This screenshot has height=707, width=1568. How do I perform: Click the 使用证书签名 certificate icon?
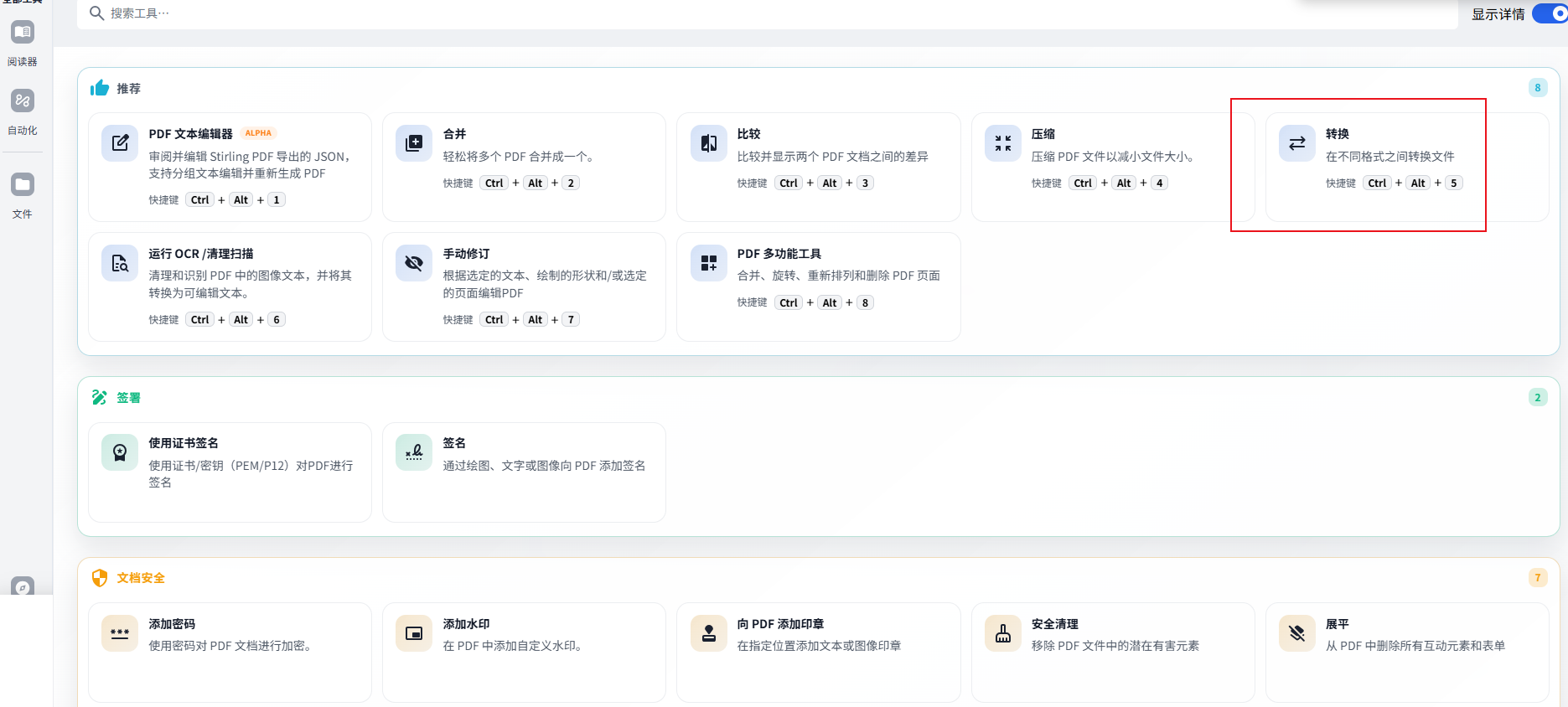[120, 452]
